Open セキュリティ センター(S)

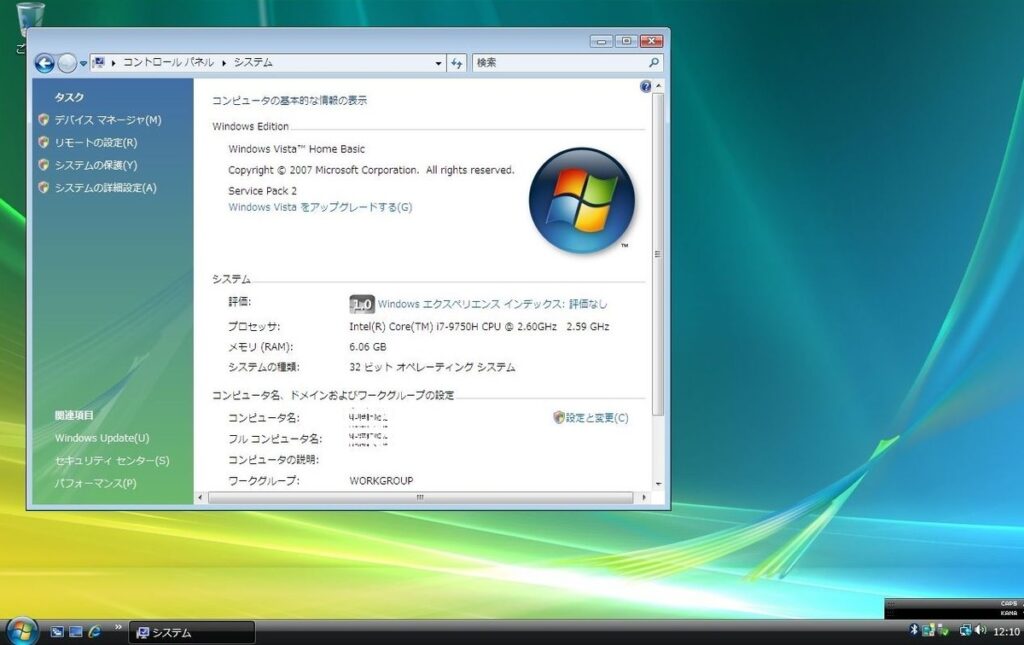112,461
